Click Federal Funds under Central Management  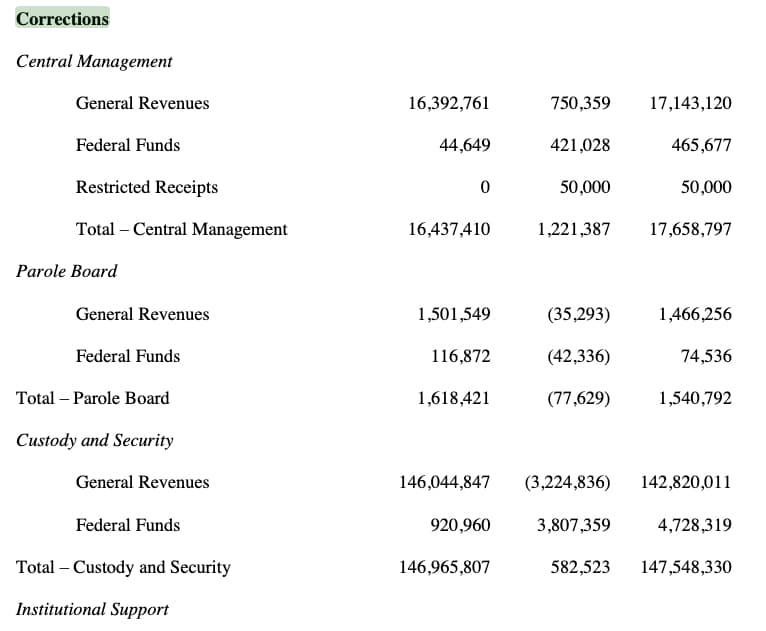(128, 145)
